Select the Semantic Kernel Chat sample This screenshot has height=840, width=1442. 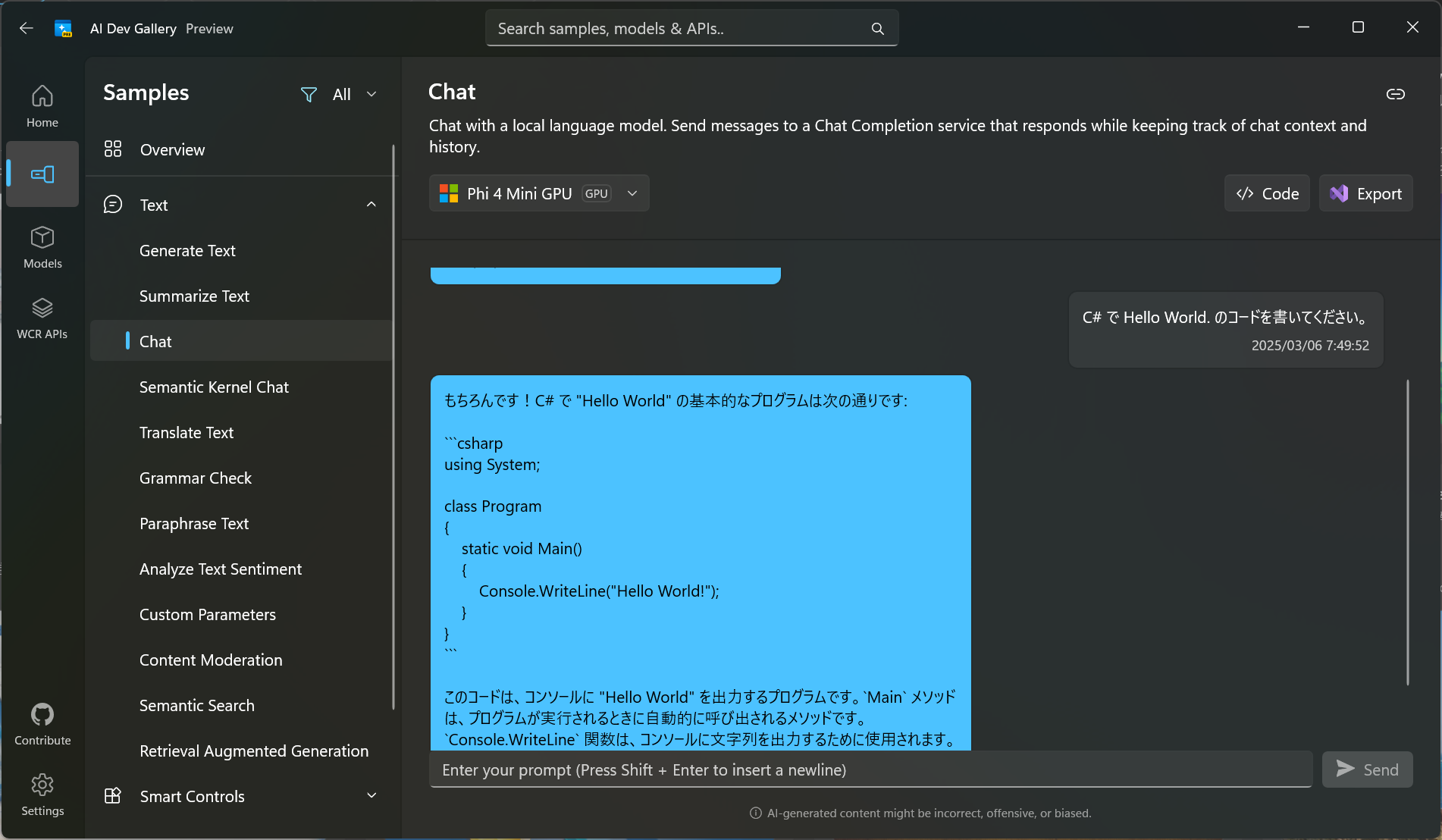(x=214, y=387)
